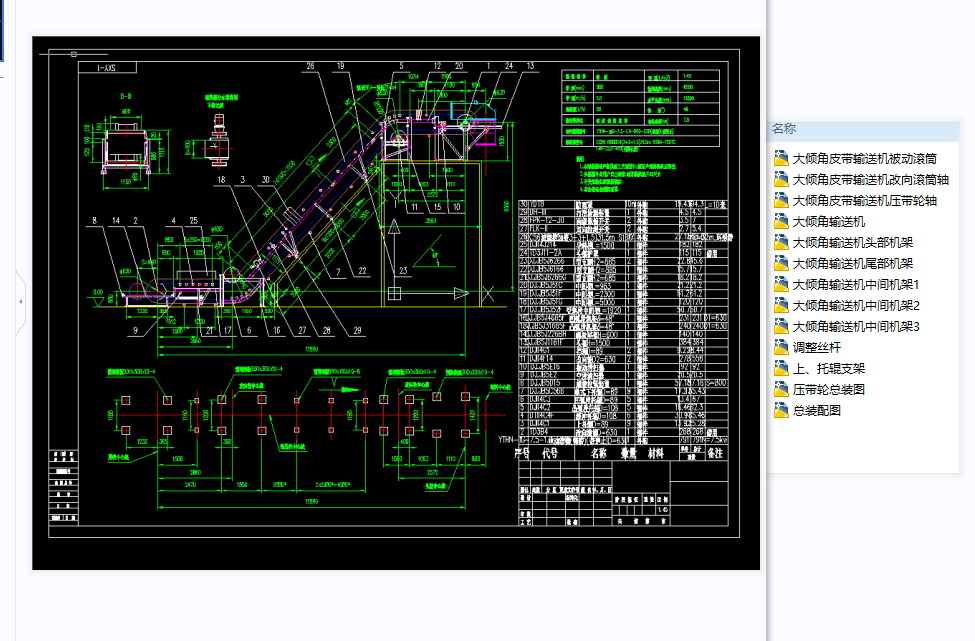975x641 pixels.
Task: Click the icon beside 上、托辊支架
Action: (x=781, y=369)
